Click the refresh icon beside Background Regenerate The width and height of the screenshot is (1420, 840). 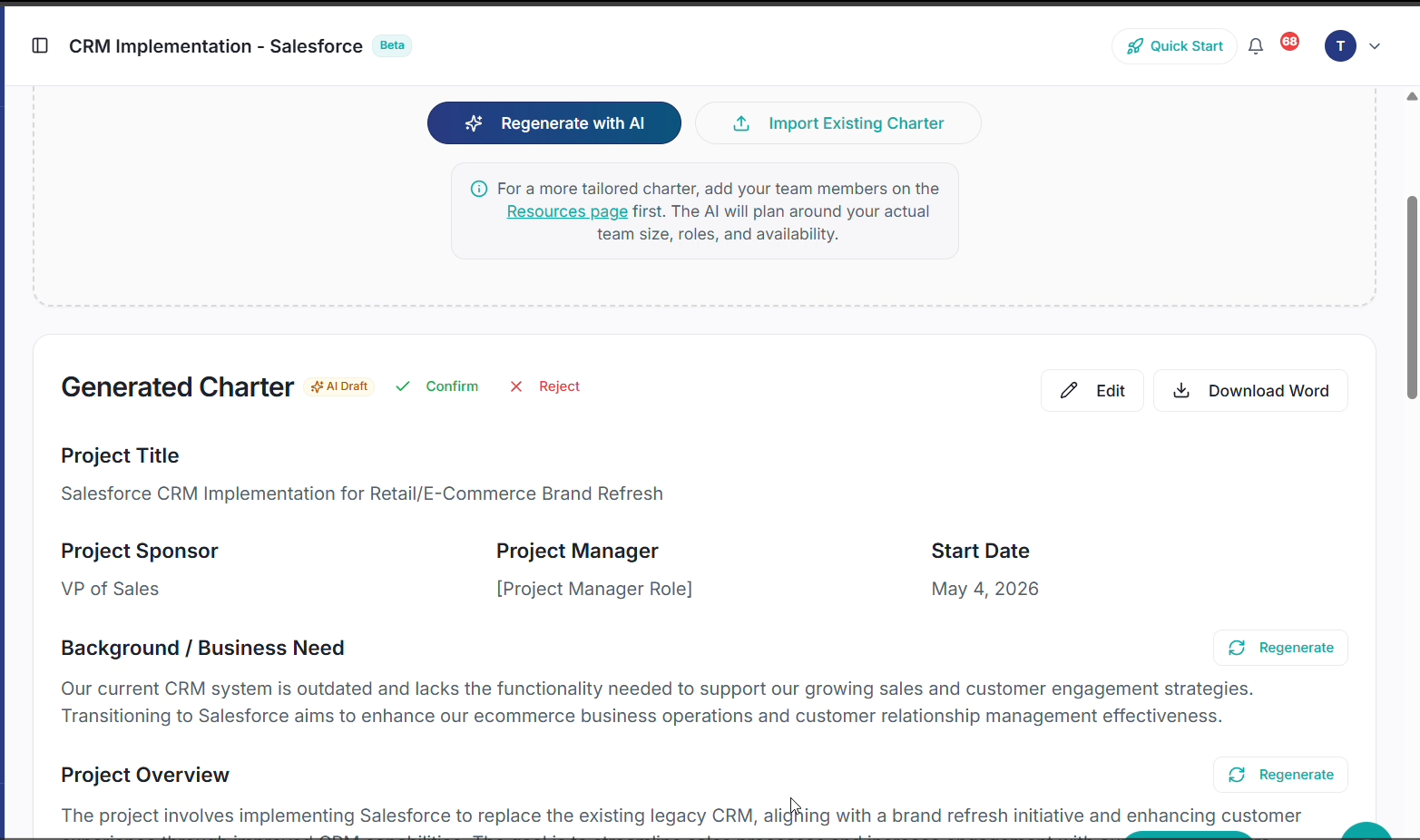click(1237, 648)
